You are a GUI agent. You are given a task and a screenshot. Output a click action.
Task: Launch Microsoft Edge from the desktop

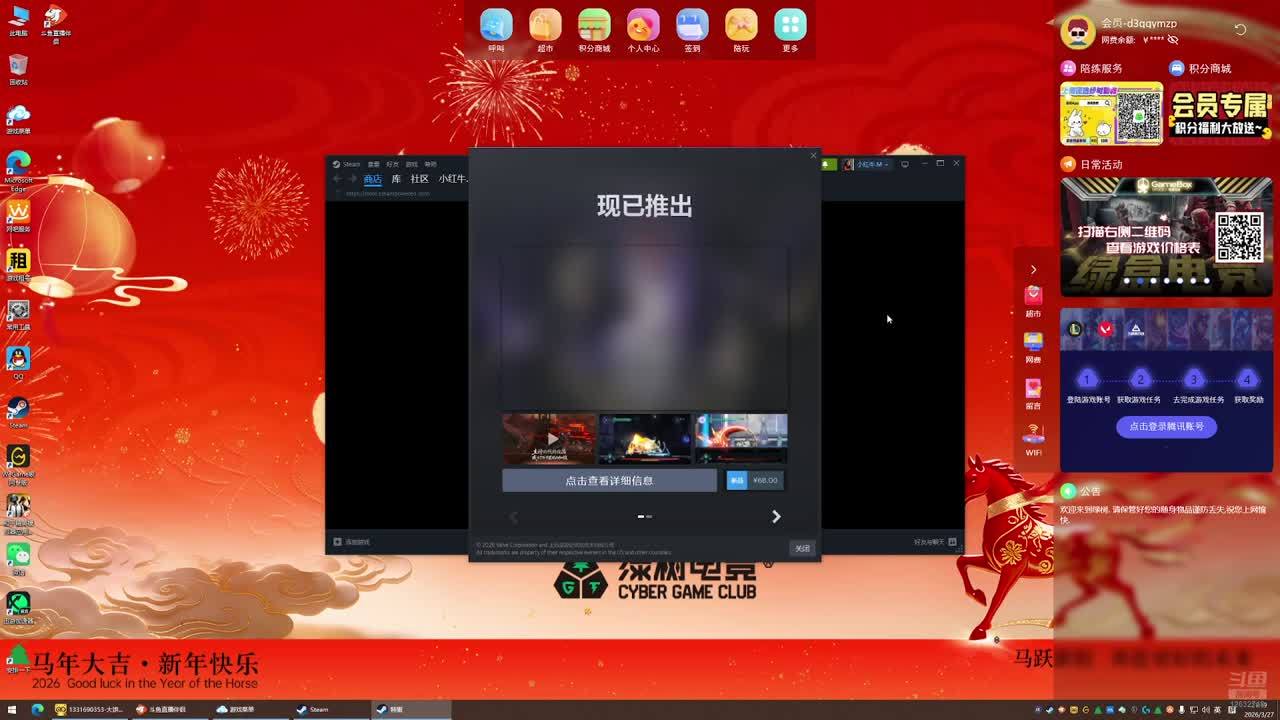[18, 171]
